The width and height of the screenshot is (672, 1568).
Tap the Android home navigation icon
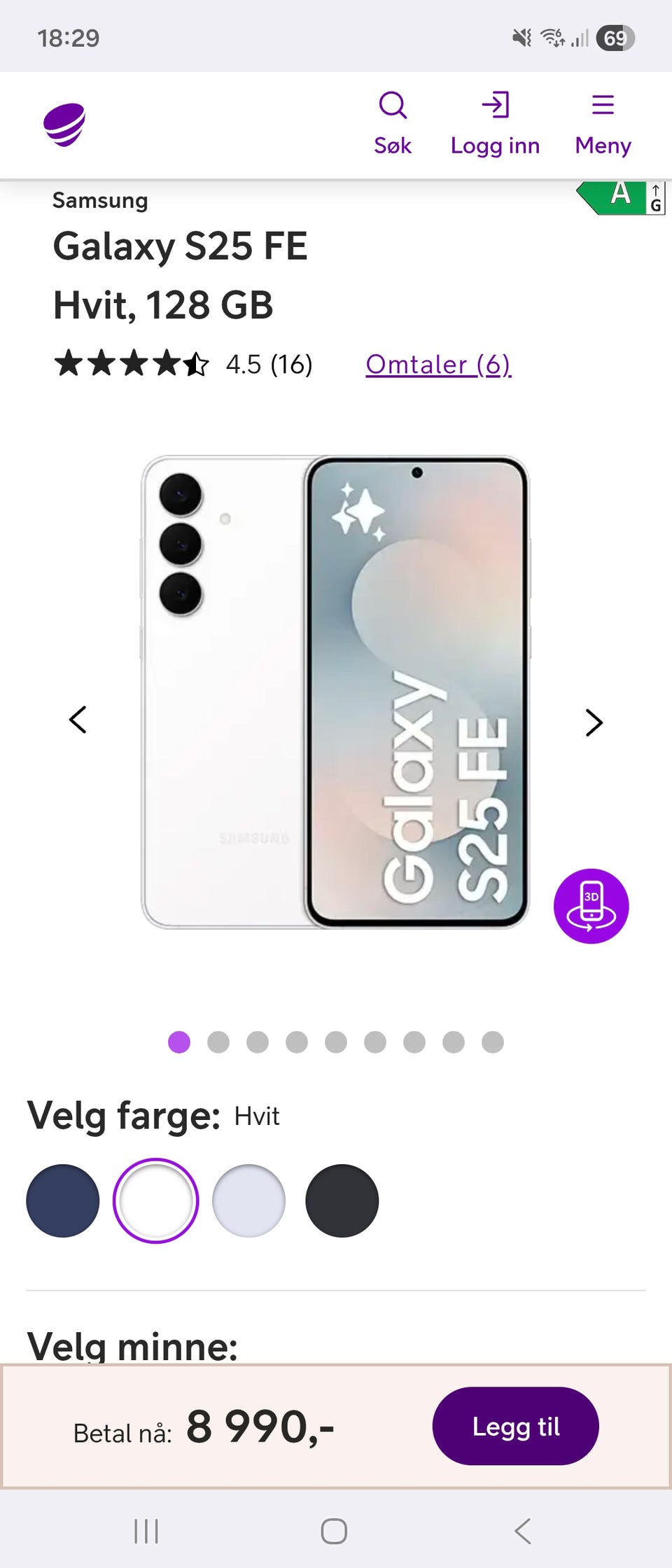[x=334, y=1531]
